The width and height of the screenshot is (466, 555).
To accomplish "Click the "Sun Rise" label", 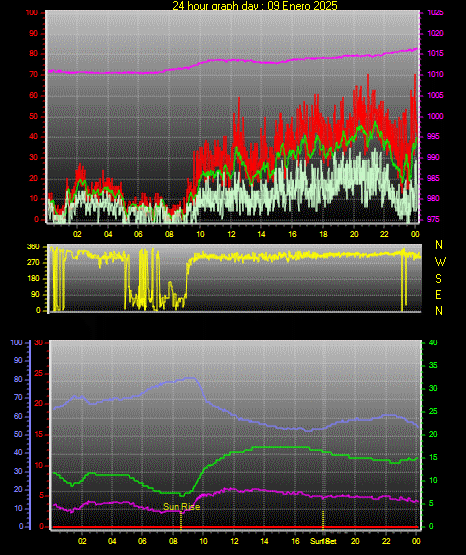I will 182,507.
